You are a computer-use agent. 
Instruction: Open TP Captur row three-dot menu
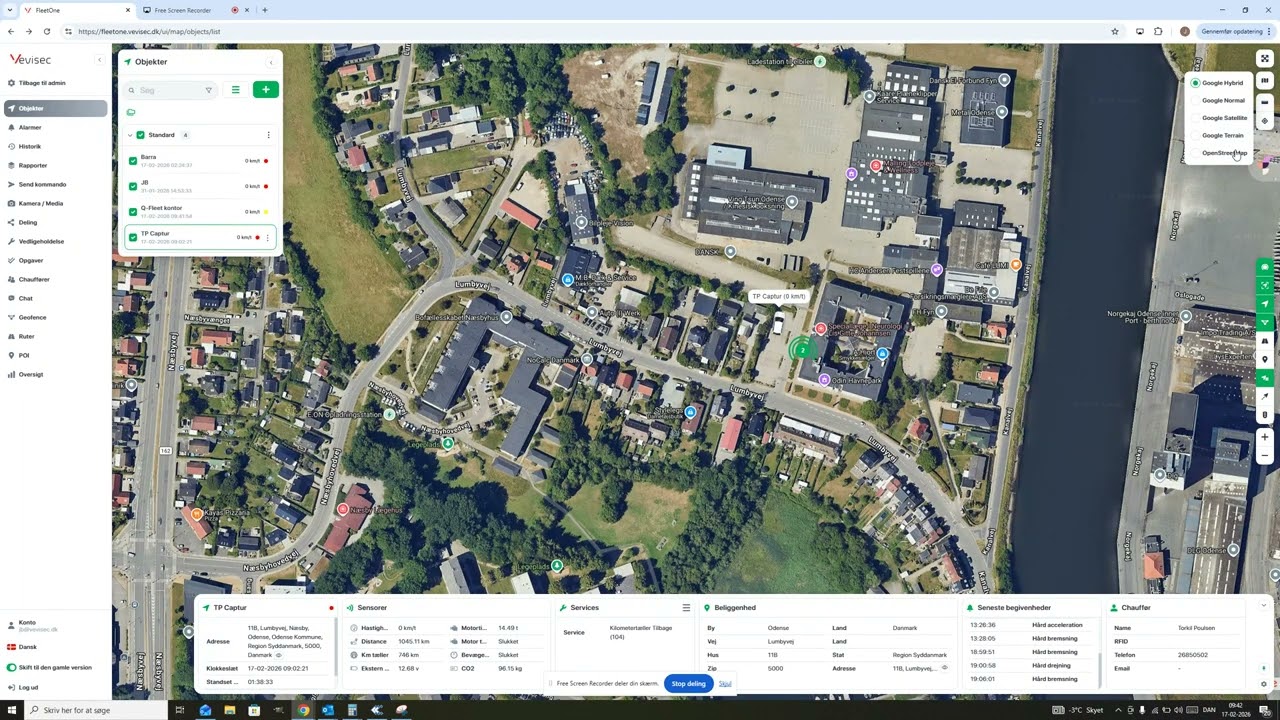pyautogui.click(x=267, y=238)
